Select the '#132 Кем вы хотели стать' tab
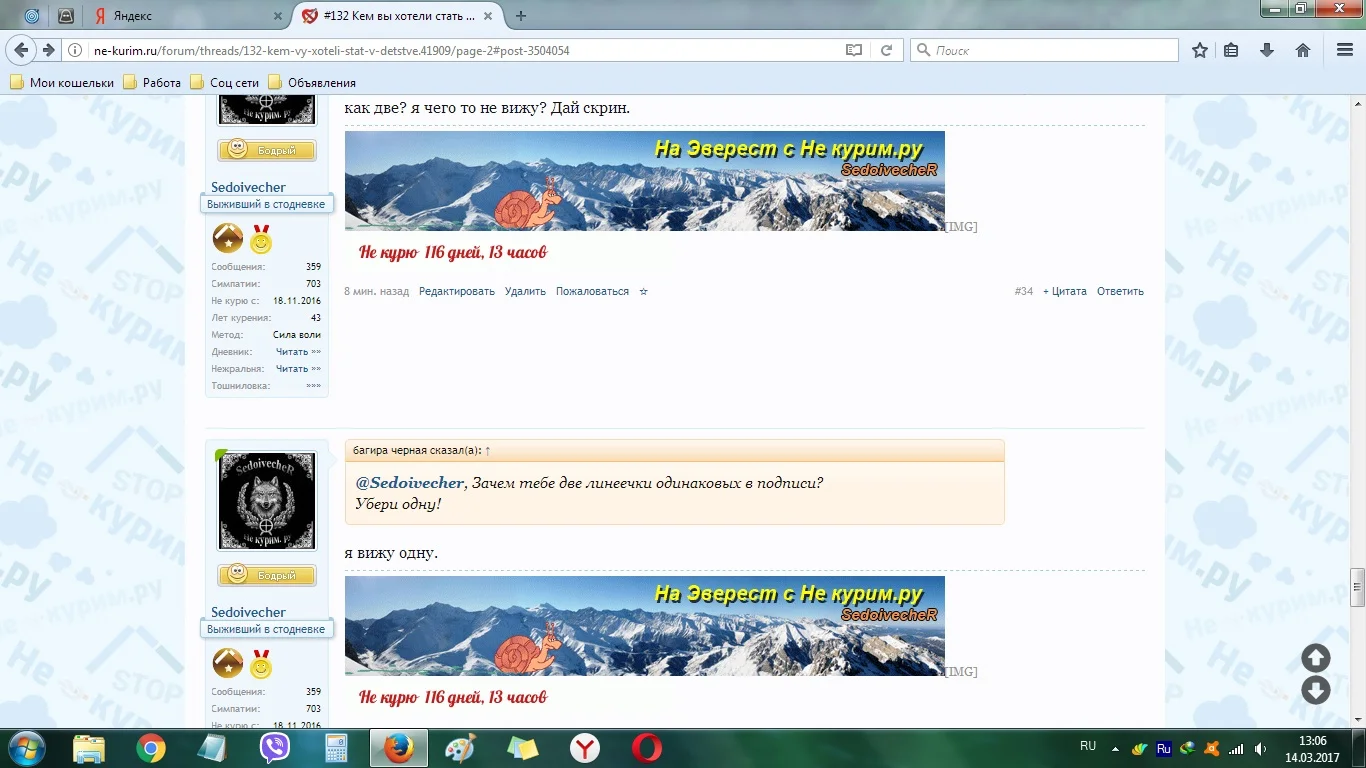 397,16
